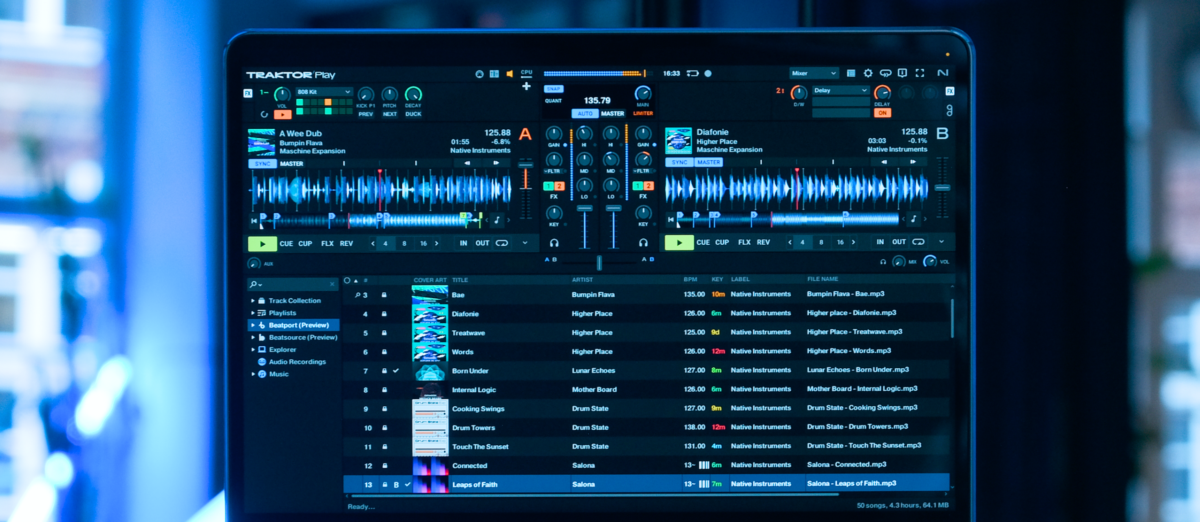Click the orange speaker icon in the header
This screenshot has height=522, width=1200.
[509, 73]
